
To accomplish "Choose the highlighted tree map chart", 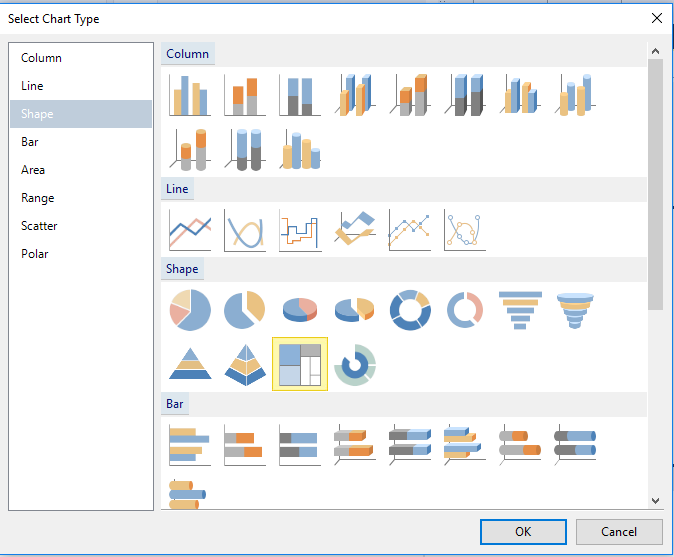I will [x=300, y=363].
